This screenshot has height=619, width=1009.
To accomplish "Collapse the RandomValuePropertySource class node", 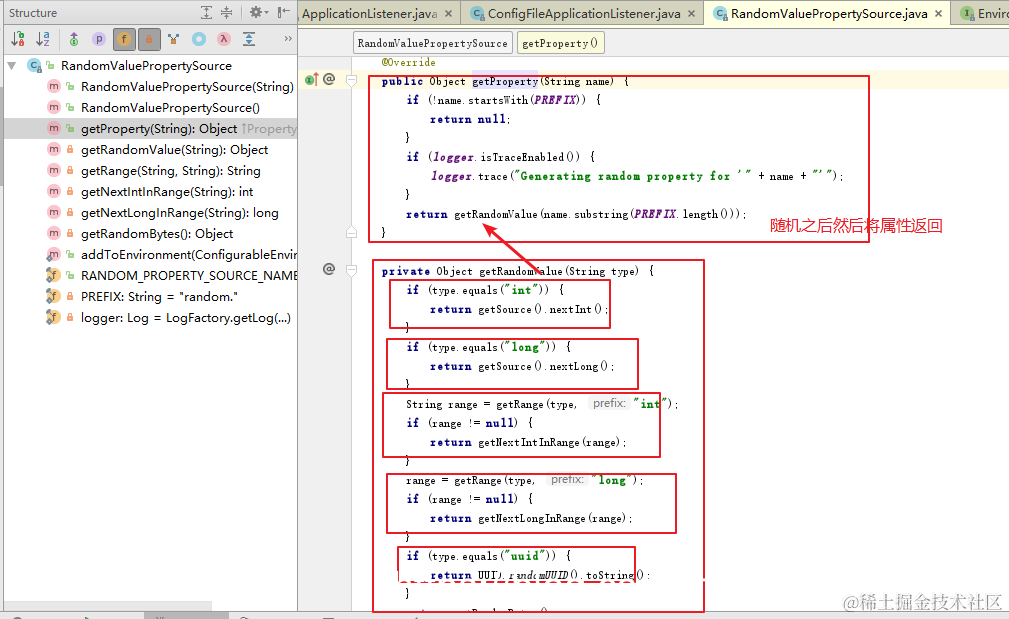I will click(x=12, y=66).
